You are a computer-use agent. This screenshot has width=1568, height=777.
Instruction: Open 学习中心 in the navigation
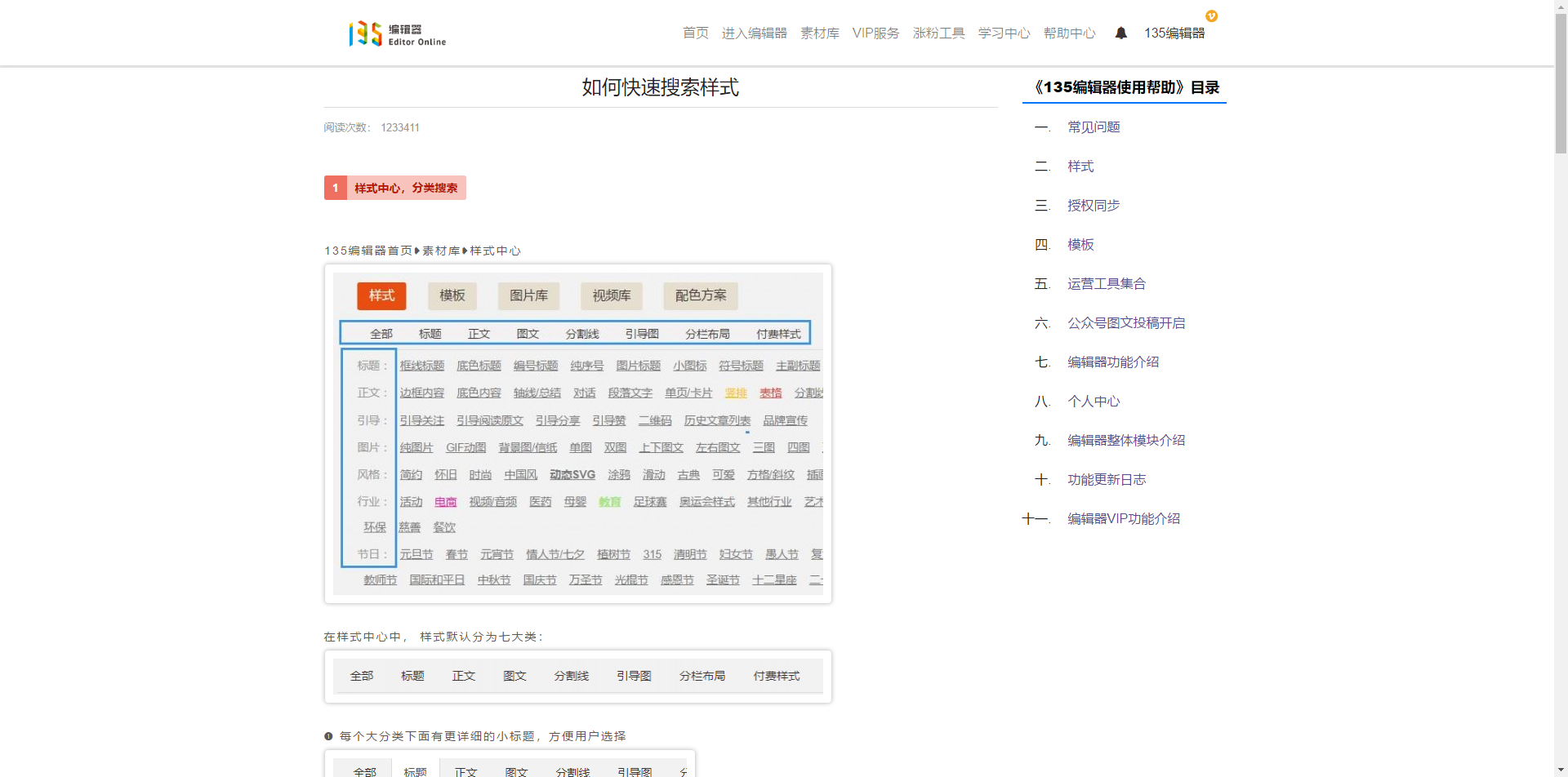click(1004, 33)
